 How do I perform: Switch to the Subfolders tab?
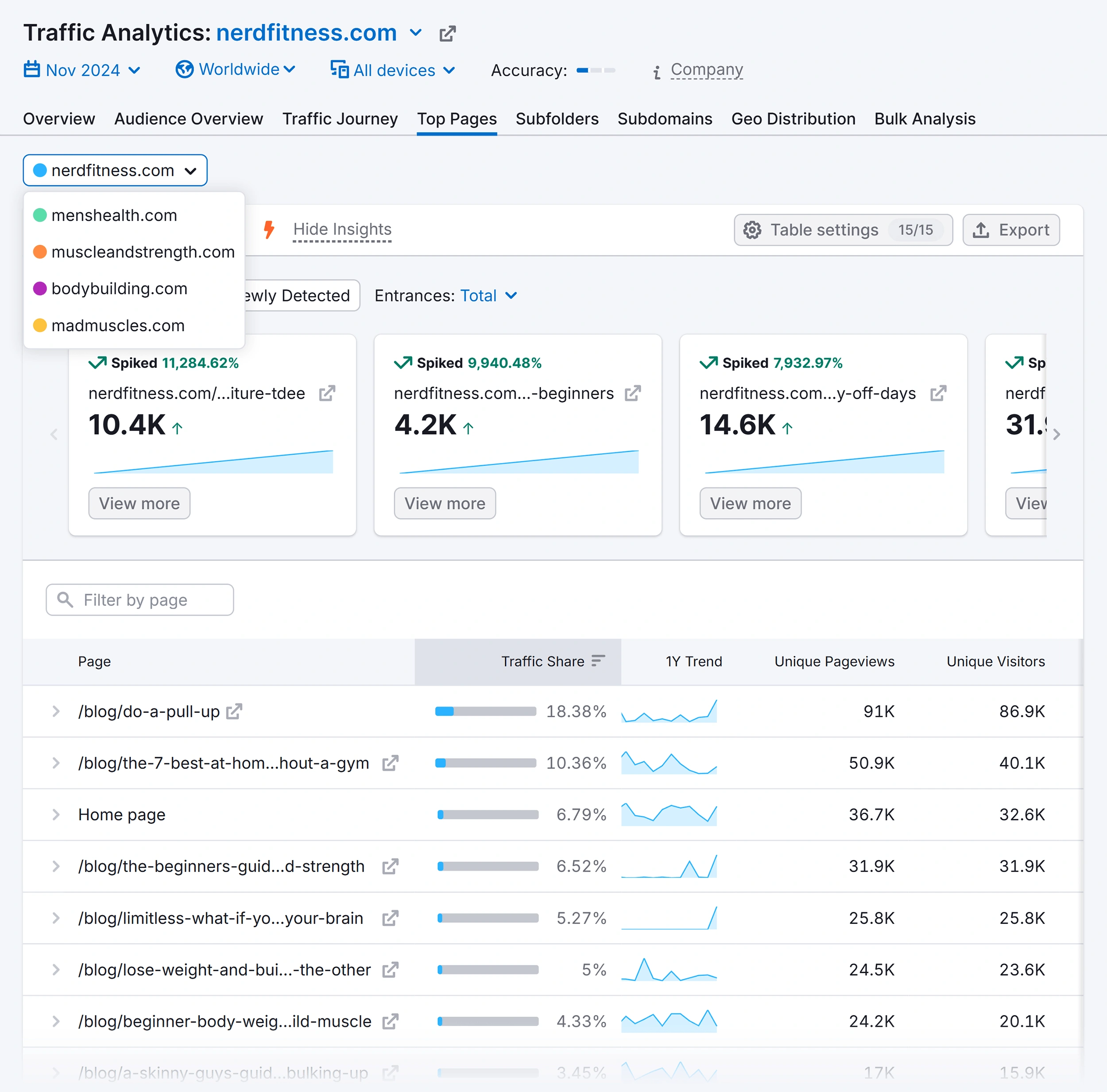coord(557,119)
